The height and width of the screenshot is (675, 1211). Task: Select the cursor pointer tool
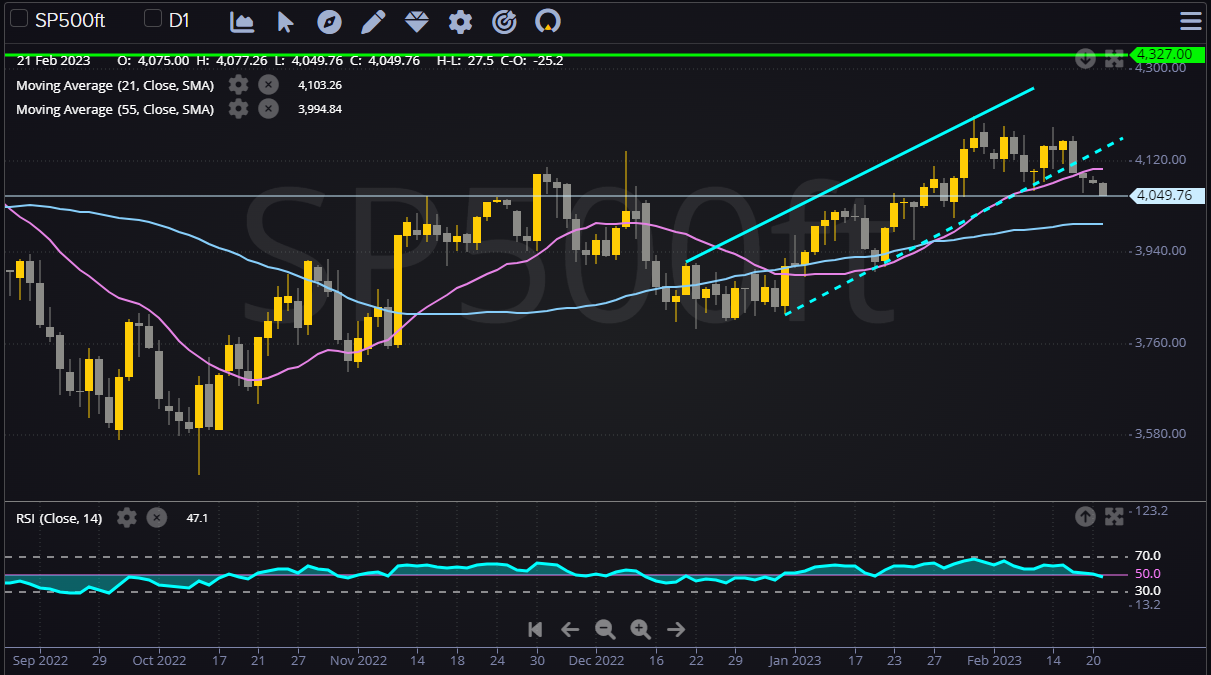click(286, 21)
